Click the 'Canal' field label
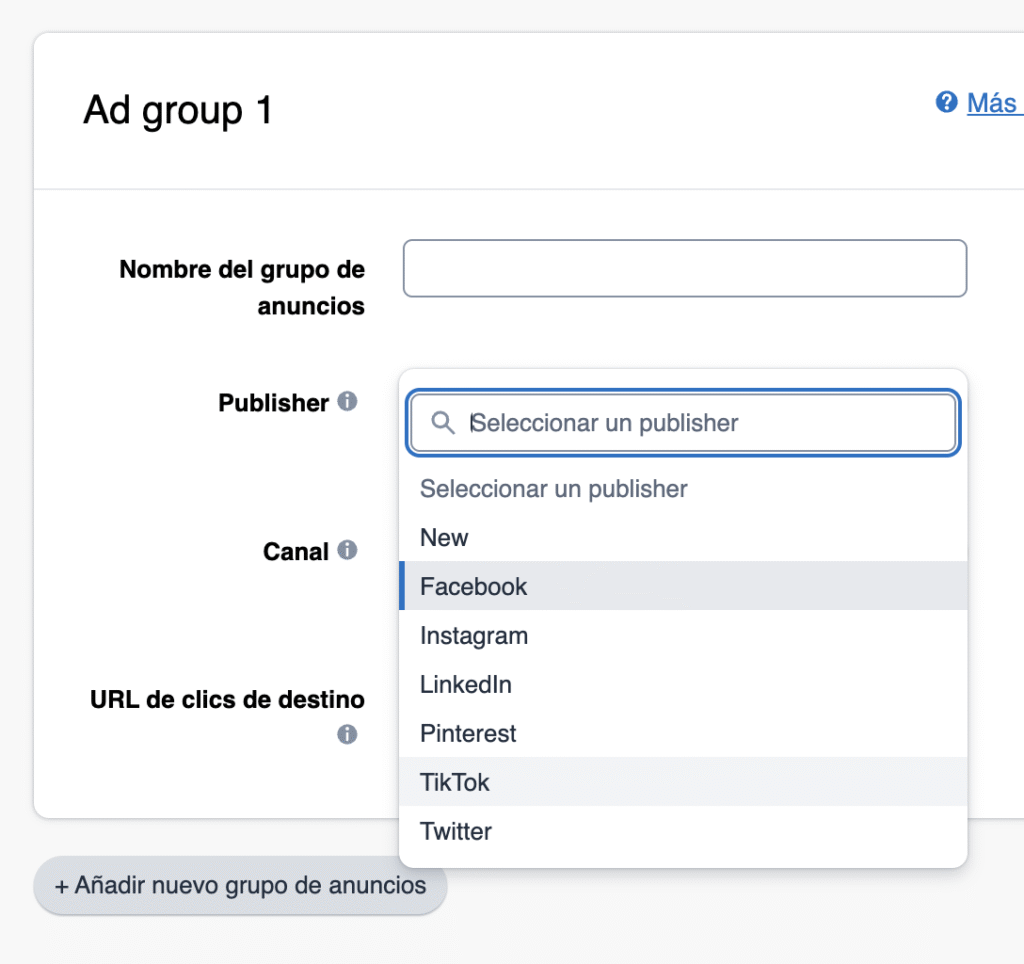1024x964 pixels. pyautogui.click(x=295, y=552)
